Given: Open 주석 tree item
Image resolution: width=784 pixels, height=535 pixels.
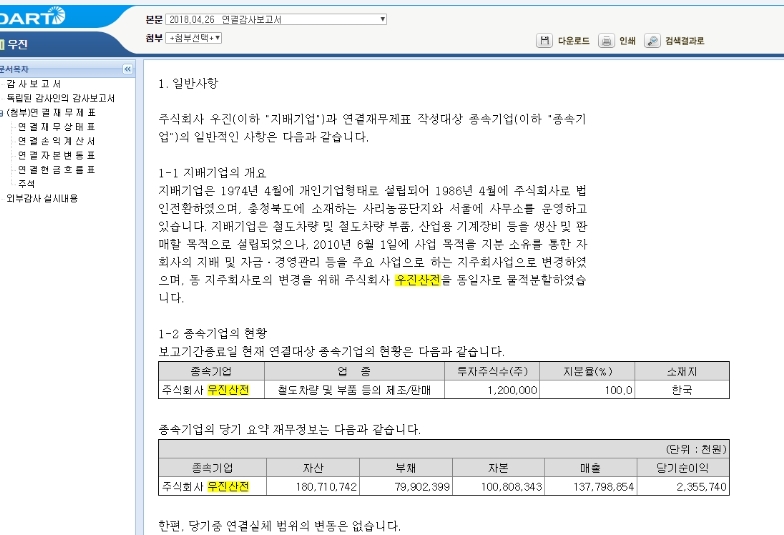Looking at the screenshot, I should click(26, 184).
